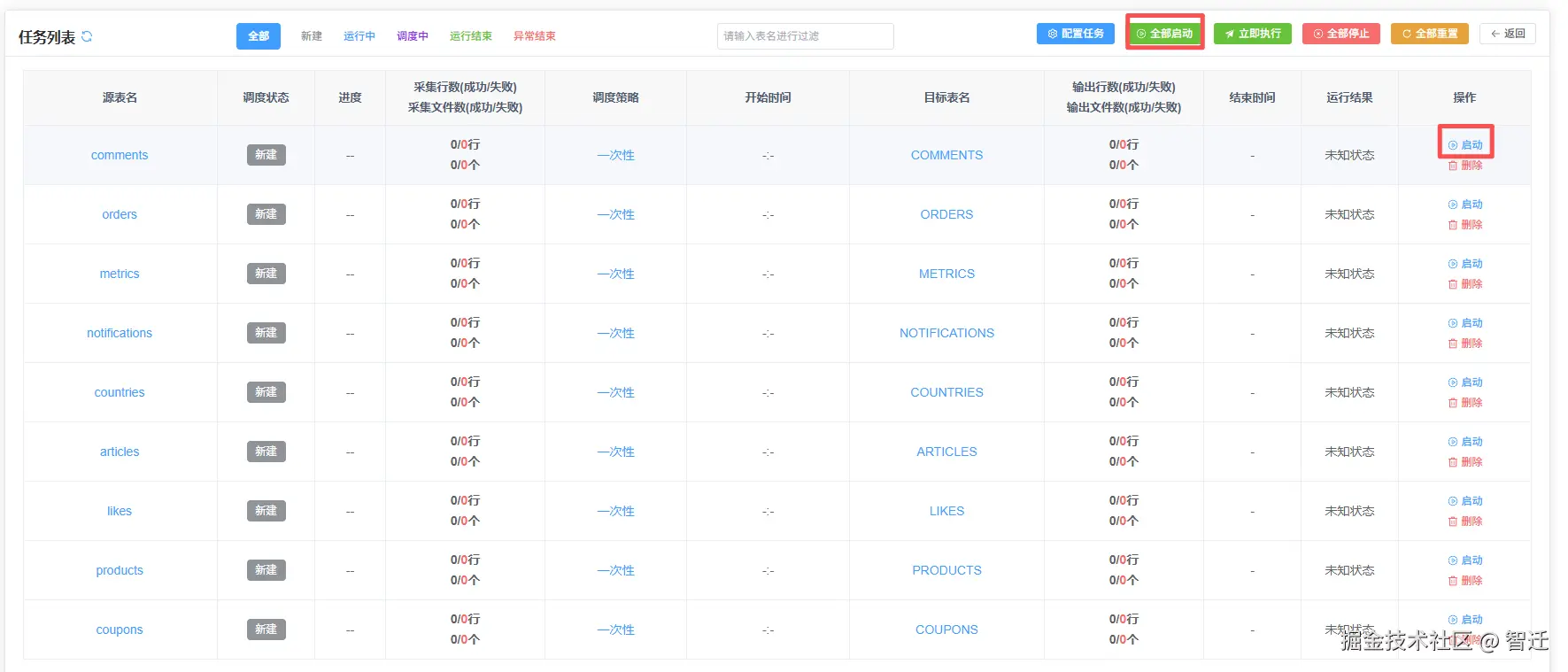The height and width of the screenshot is (672, 1568).
Task: Open target table NOTIFICATIONS
Action: (x=946, y=333)
